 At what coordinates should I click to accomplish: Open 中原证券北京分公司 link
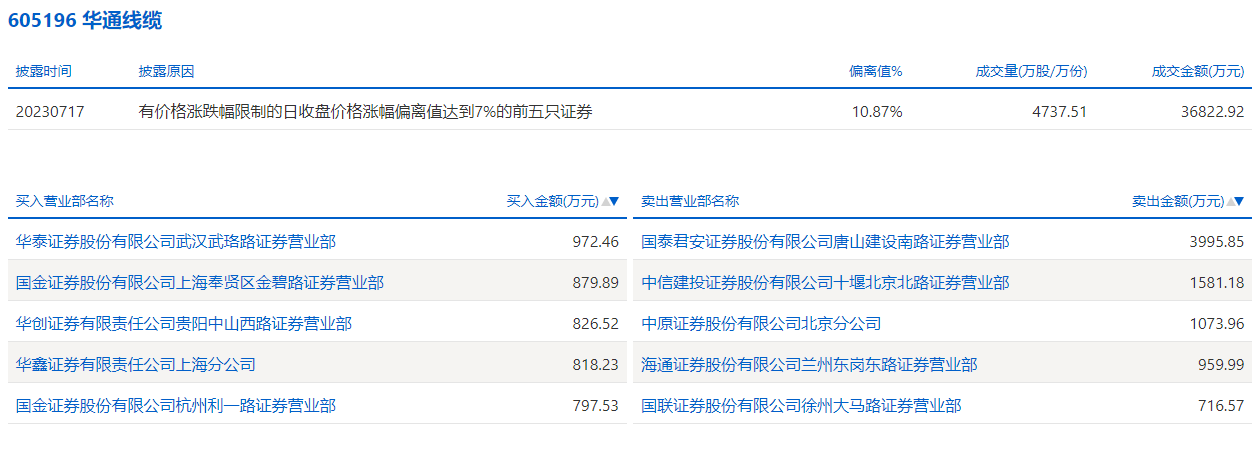click(761, 323)
